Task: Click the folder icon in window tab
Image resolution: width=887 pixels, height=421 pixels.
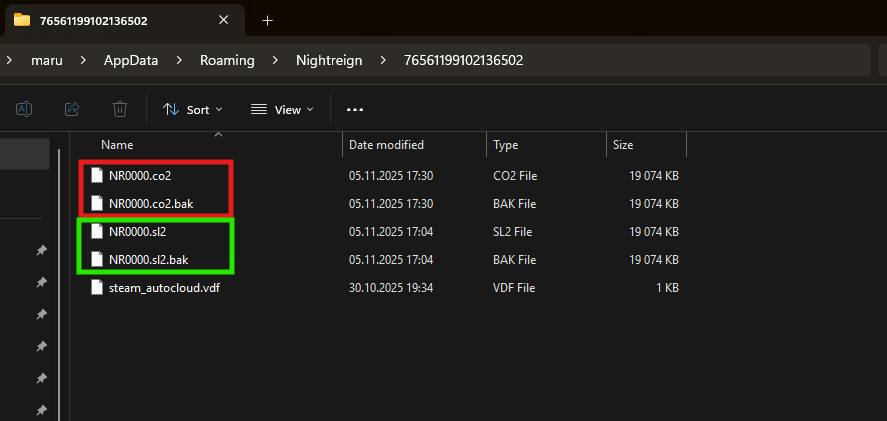Action: [21, 20]
